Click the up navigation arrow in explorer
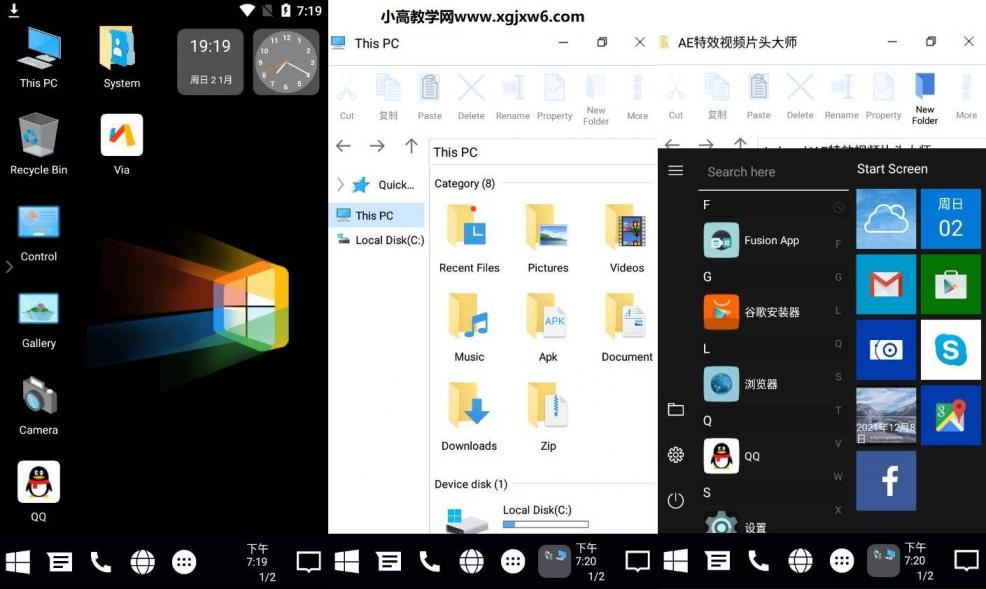The width and height of the screenshot is (986, 589). pos(411,146)
